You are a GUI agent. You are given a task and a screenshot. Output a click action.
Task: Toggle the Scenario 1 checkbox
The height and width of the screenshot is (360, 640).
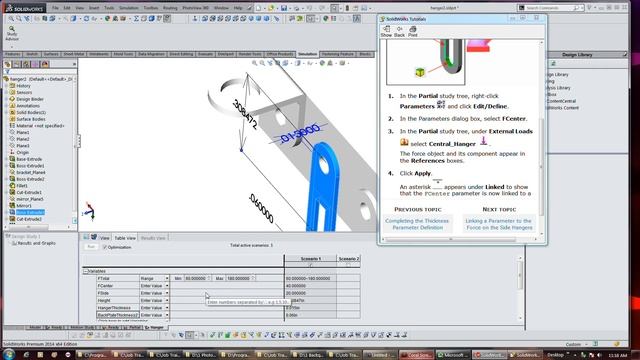[x=310, y=265]
